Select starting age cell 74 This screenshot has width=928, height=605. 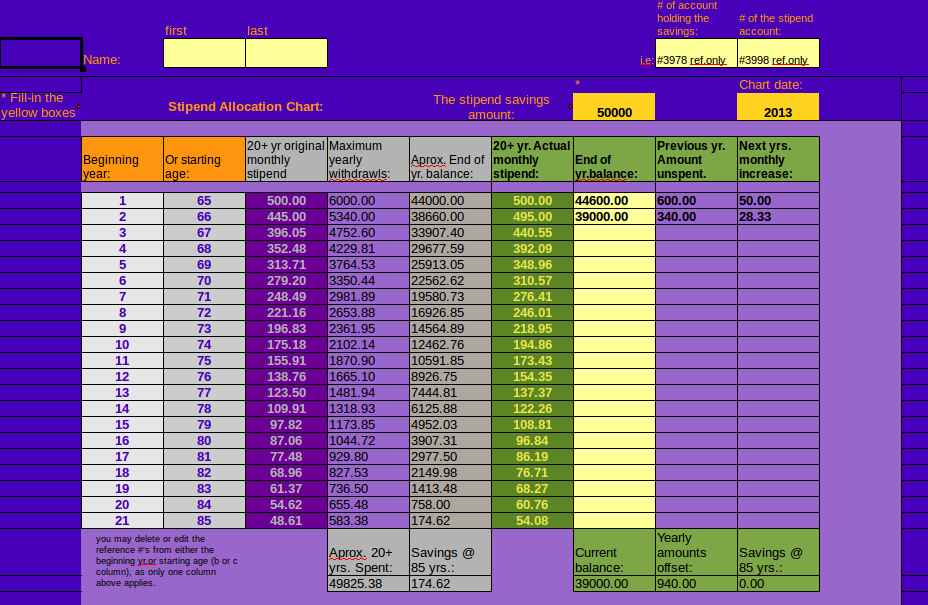pos(204,345)
